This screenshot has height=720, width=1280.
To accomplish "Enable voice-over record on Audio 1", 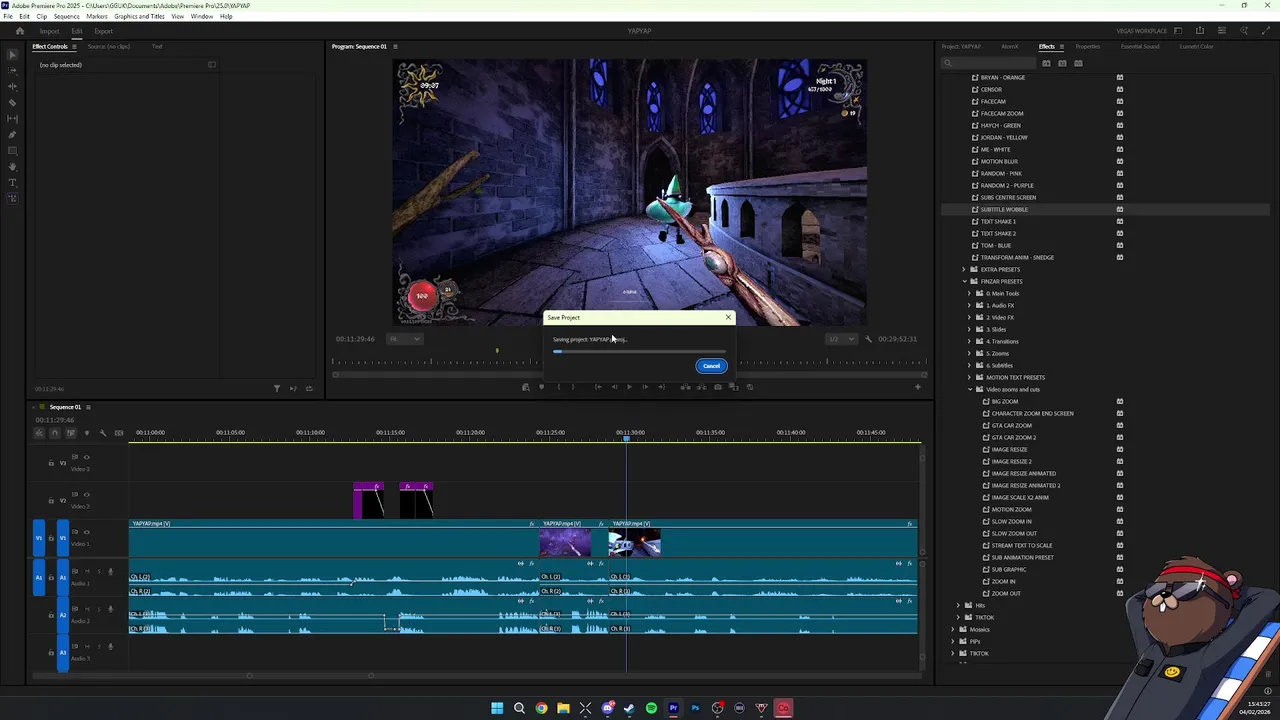I will tap(110, 572).
